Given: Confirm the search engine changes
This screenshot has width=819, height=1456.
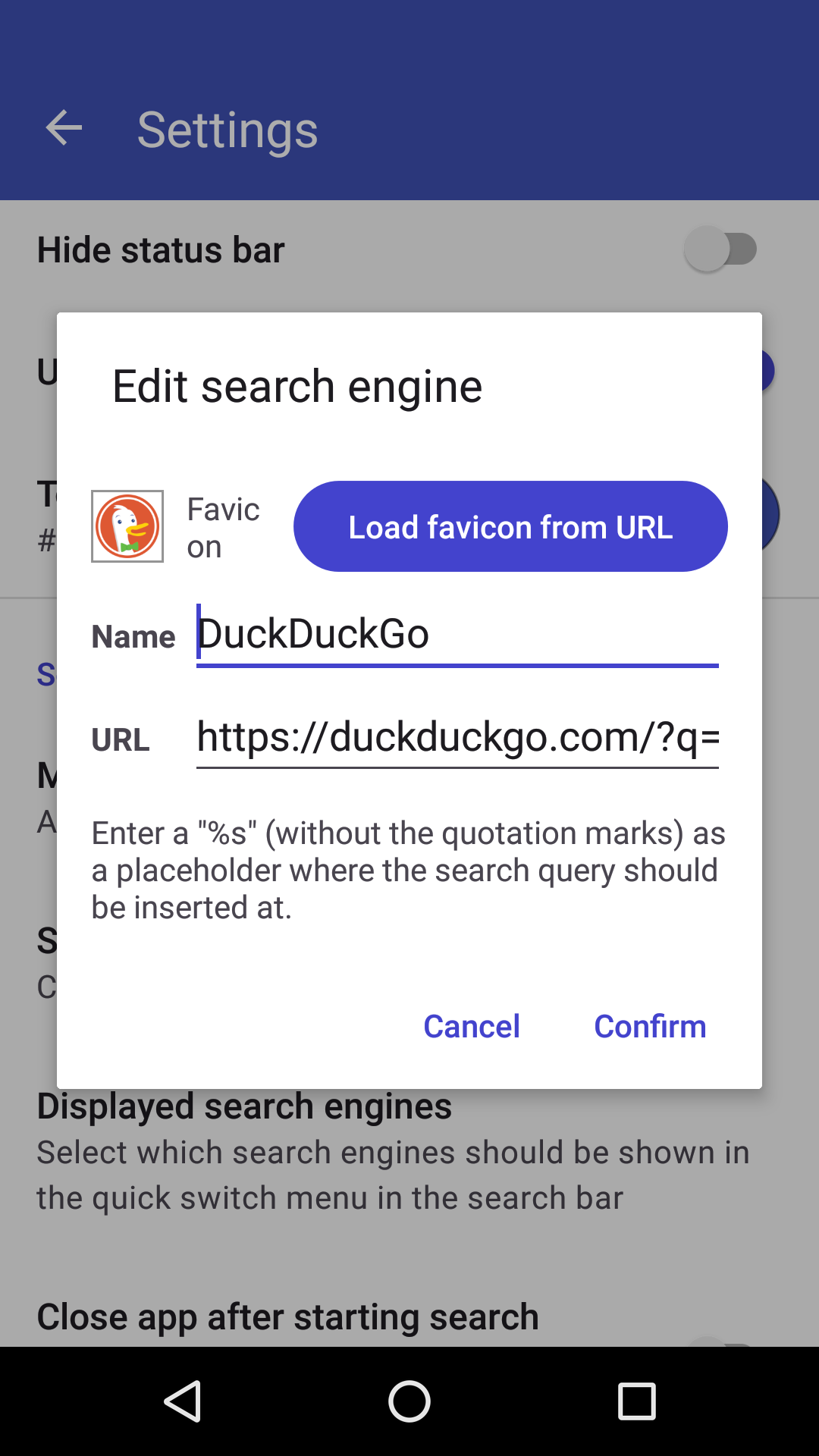Looking at the screenshot, I should click(x=650, y=1026).
